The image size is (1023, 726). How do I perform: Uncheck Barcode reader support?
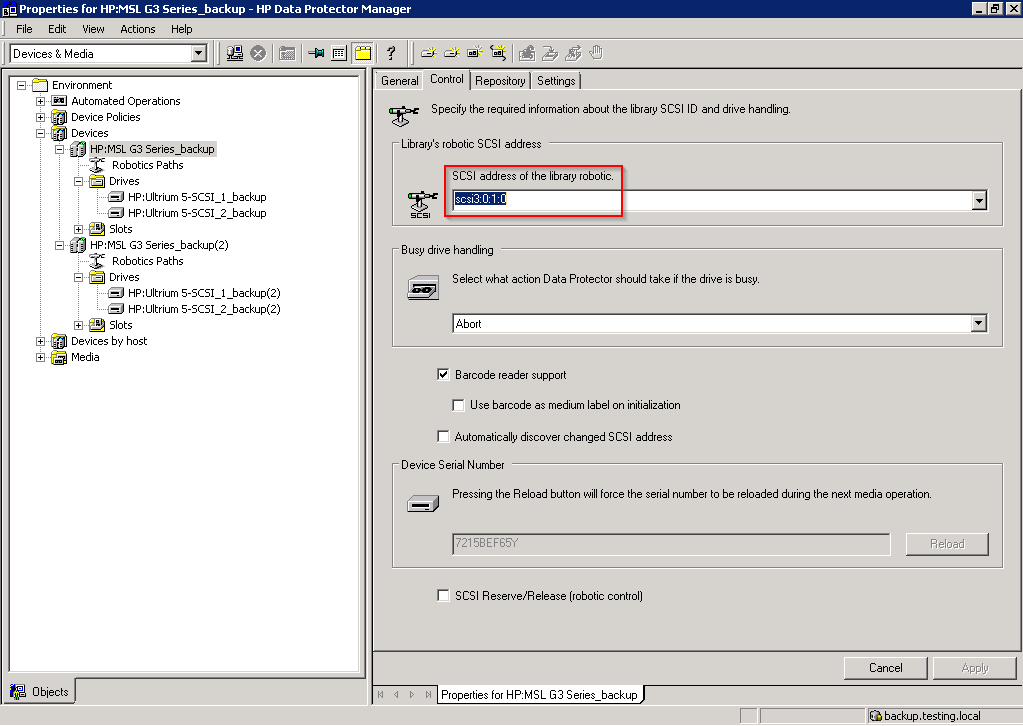444,375
